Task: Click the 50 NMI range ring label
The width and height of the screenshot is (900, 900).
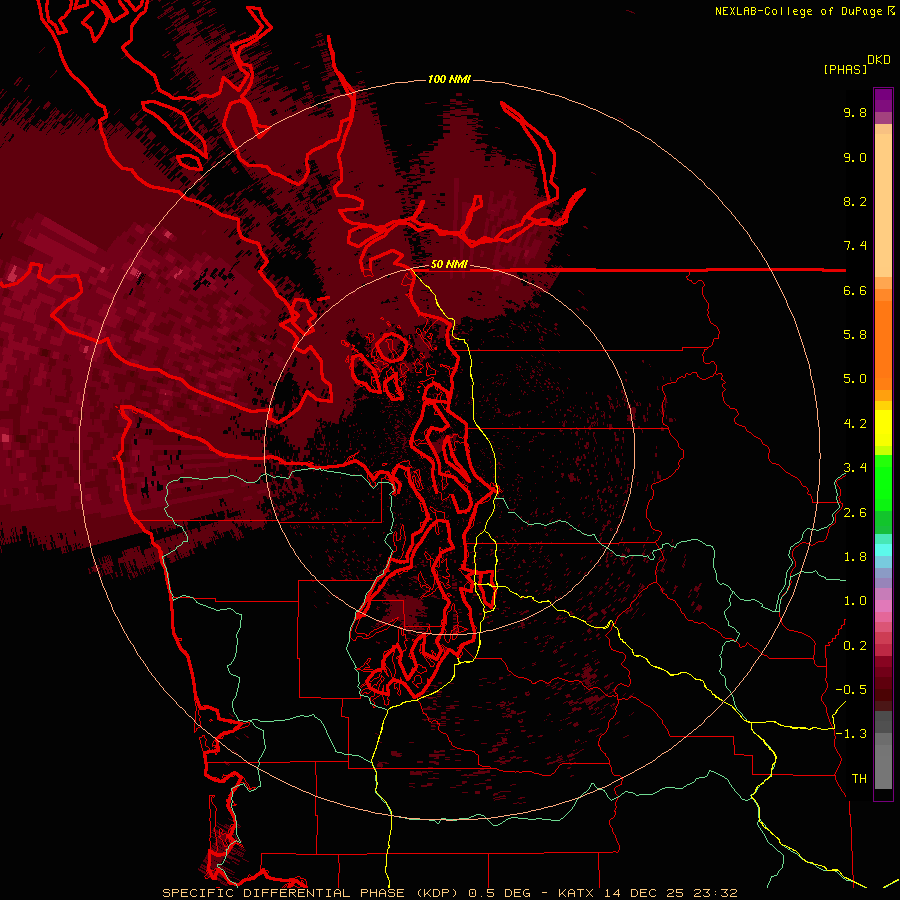Action: (x=449, y=265)
